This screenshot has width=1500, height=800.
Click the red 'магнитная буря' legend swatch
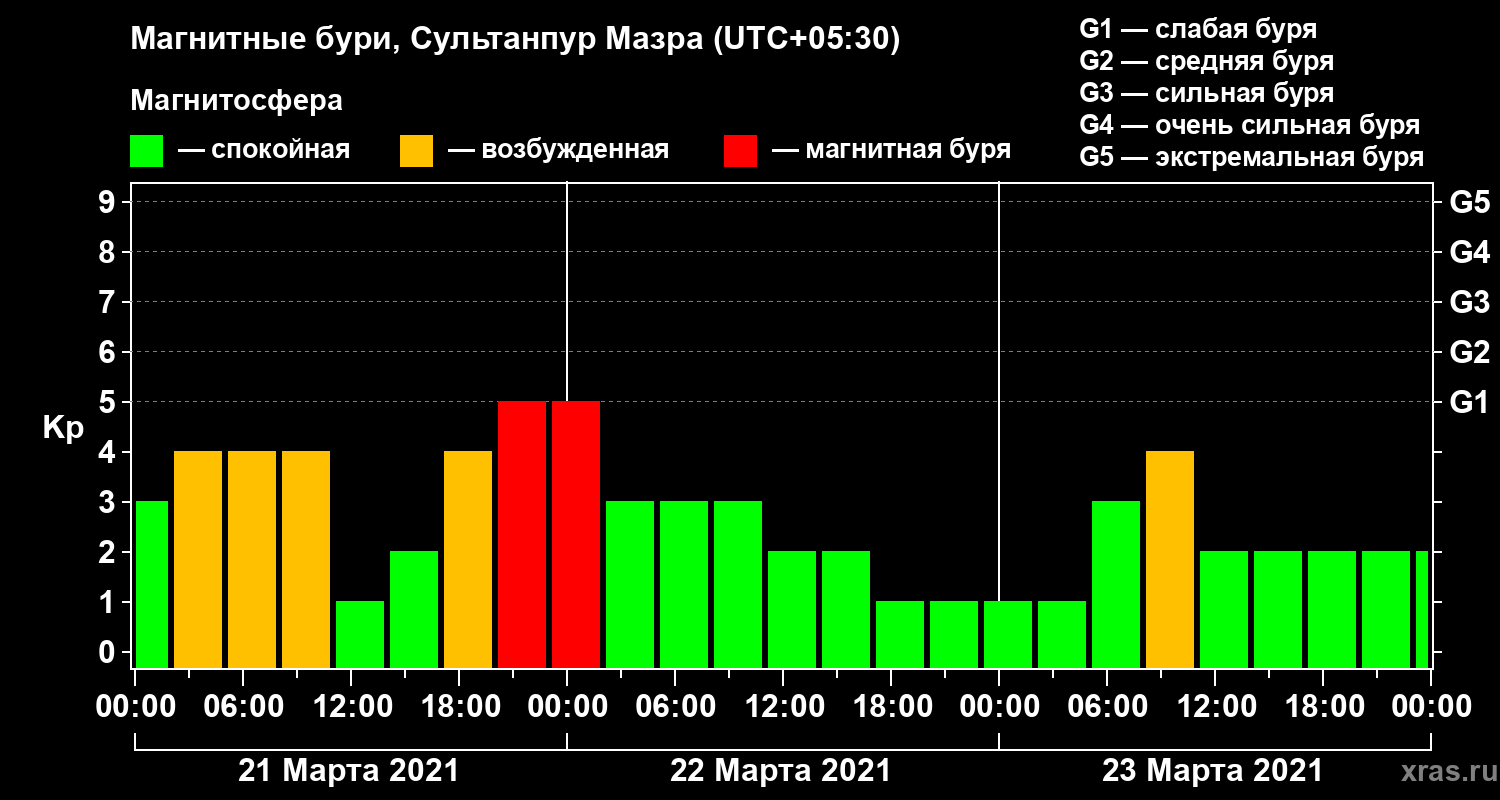point(740,151)
